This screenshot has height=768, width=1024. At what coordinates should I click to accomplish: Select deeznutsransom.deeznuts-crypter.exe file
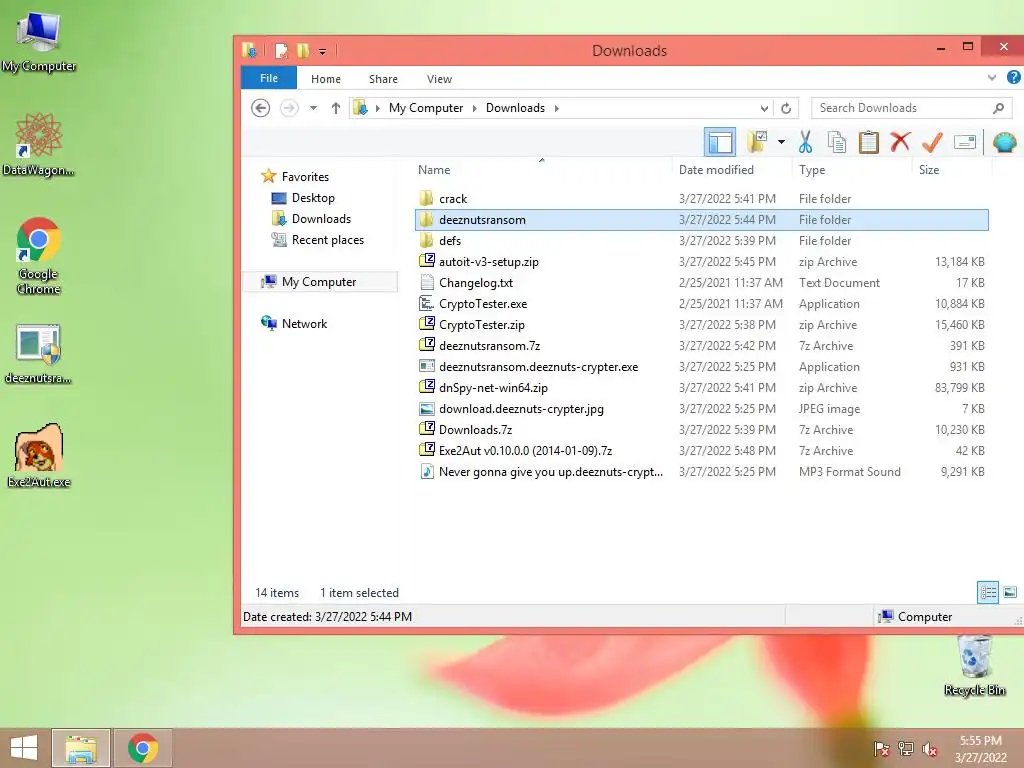pyautogui.click(x=701, y=366)
